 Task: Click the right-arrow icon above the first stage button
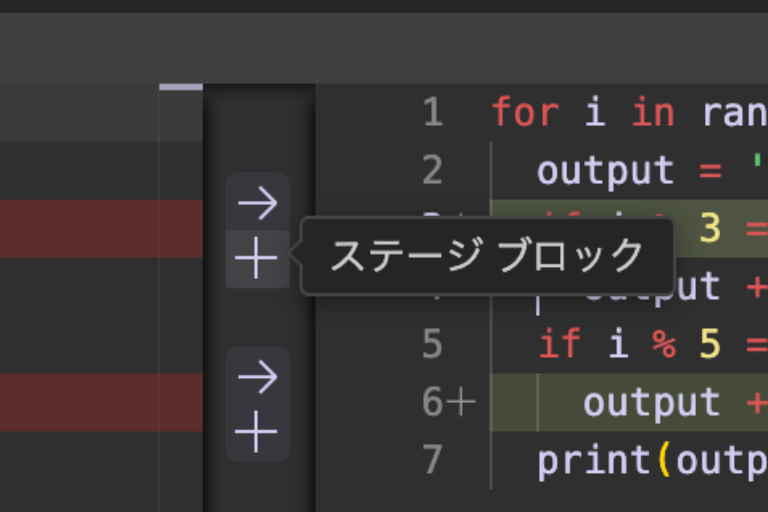click(257, 203)
